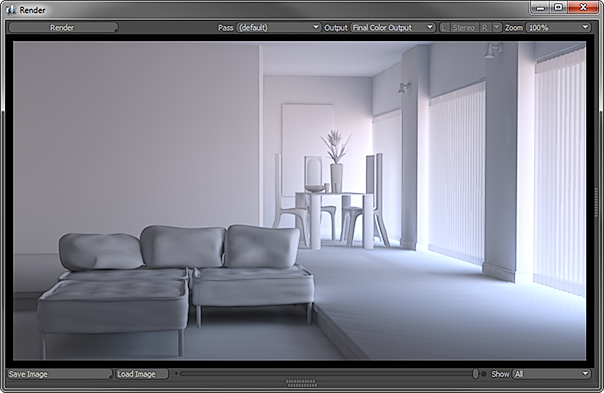Click the Load Image button
Screen dimensions: 604x393
[x=142, y=374]
